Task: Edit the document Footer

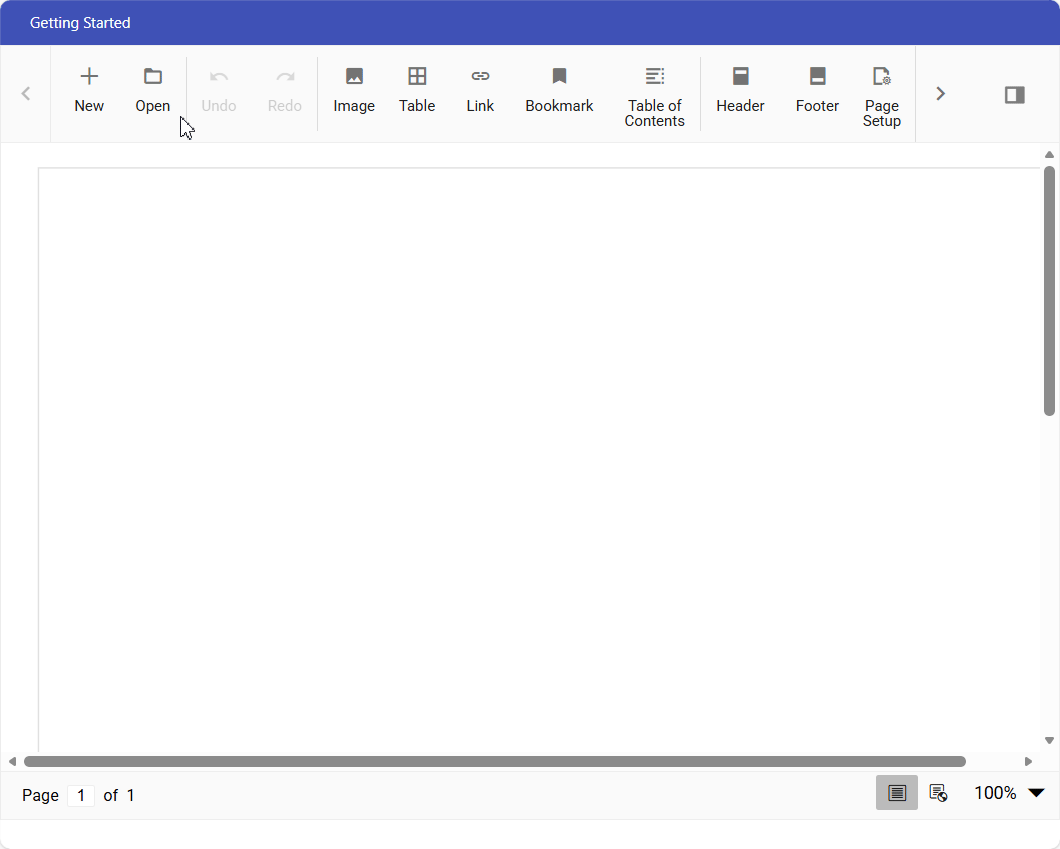Action: click(817, 90)
